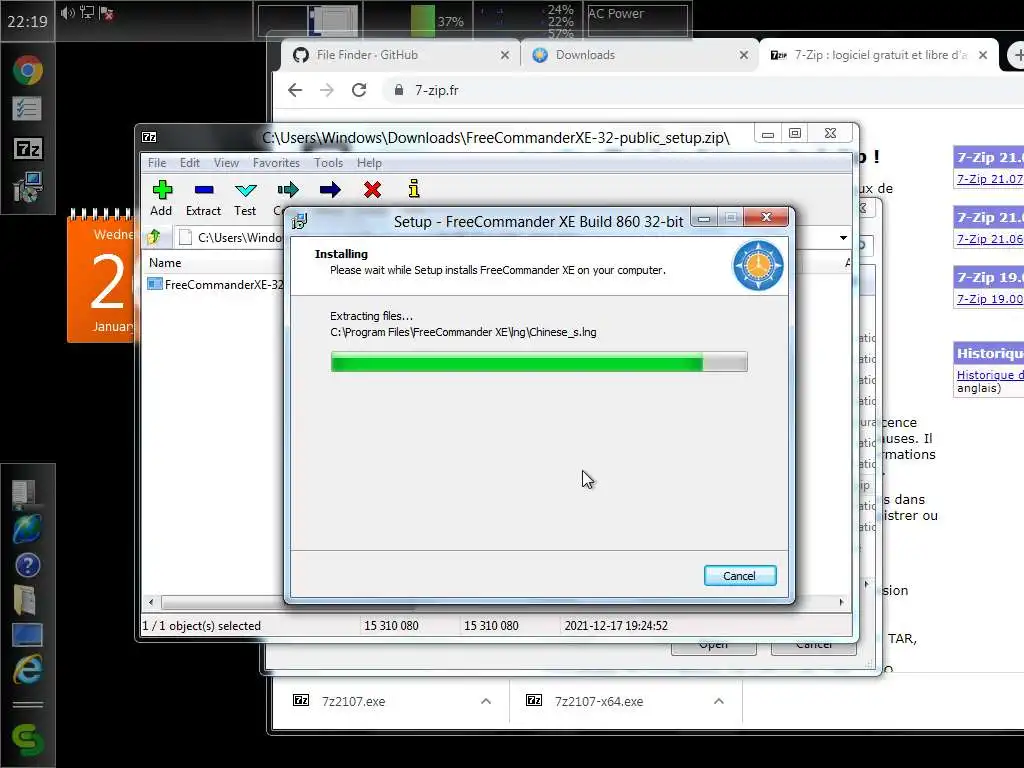The image size is (1024, 768).
Task: Open the Edit menu in 7-Zip
Action: click(x=190, y=163)
